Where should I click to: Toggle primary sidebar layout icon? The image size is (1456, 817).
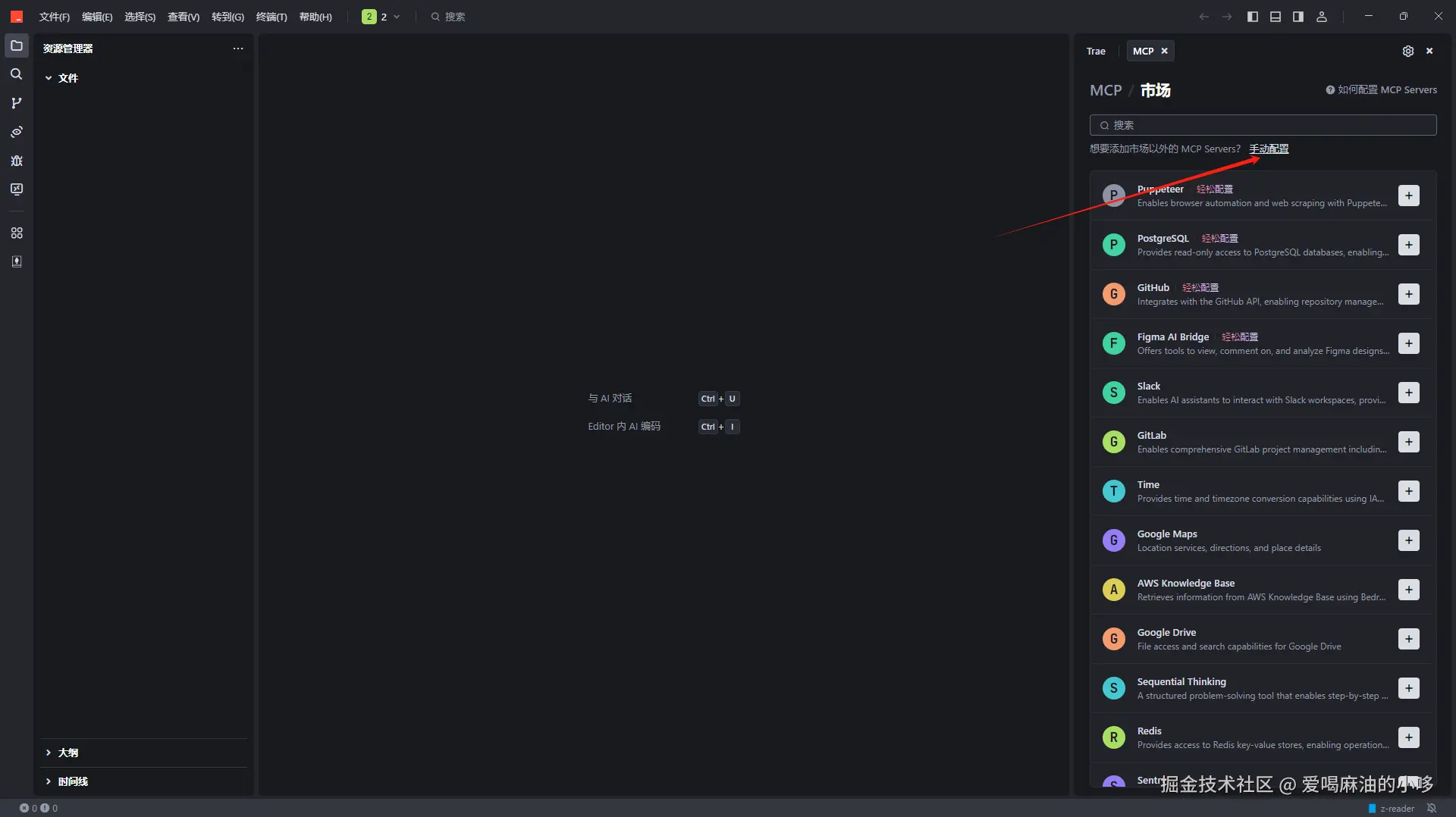pos(1252,17)
